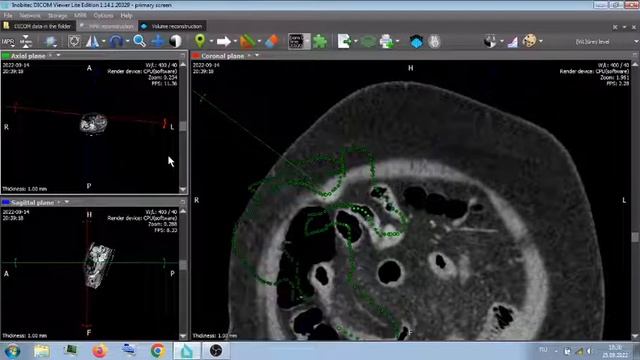Click the flip/mirror triangles tool
Viewport: 640px width, 360px height.
click(92, 41)
